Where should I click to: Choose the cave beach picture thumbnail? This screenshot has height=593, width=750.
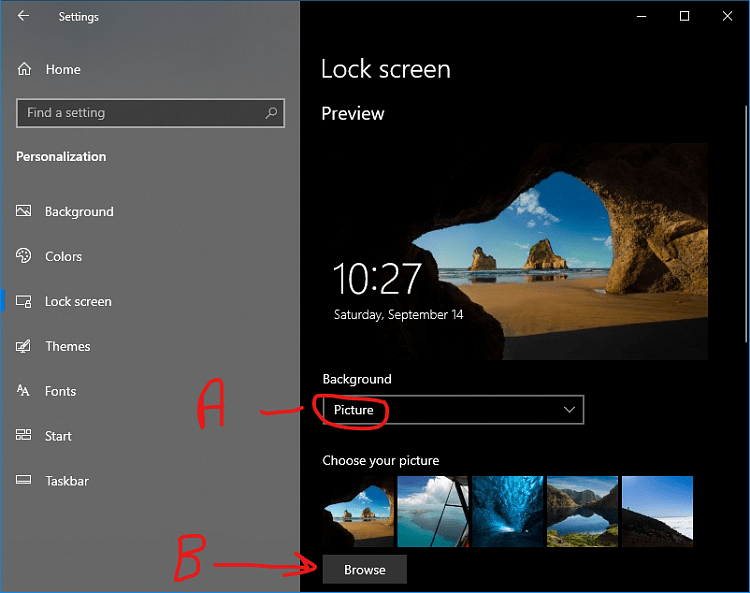tap(359, 511)
